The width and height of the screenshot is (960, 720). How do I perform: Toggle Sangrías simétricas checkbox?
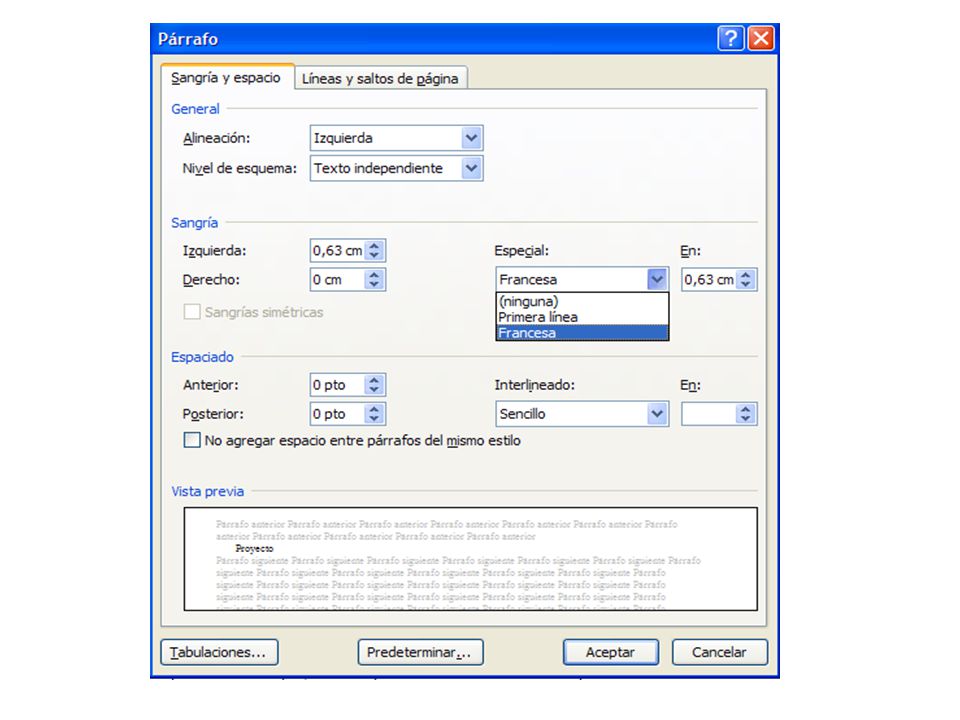(x=192, y=312)
